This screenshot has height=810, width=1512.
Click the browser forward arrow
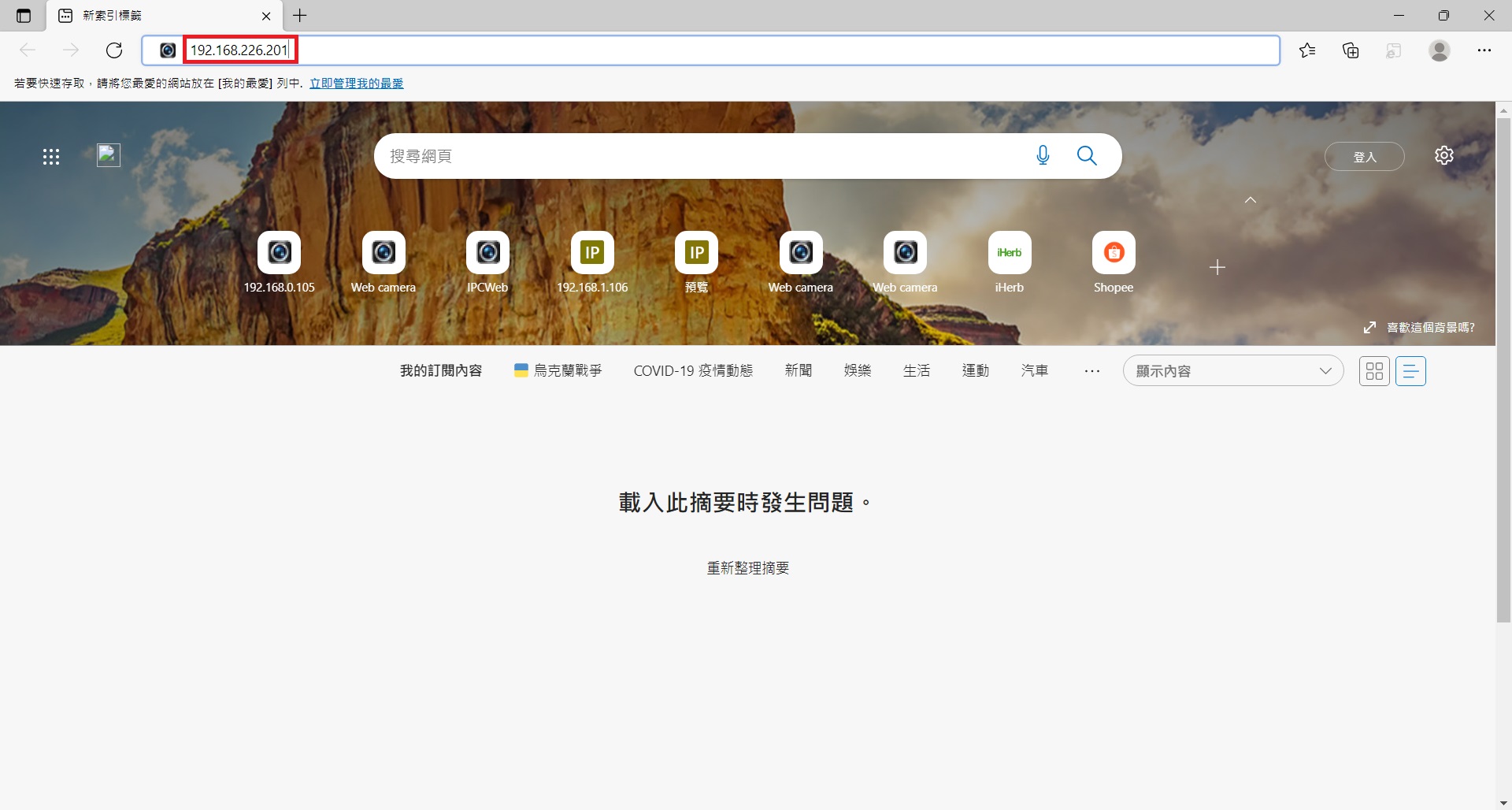(71, 50)
